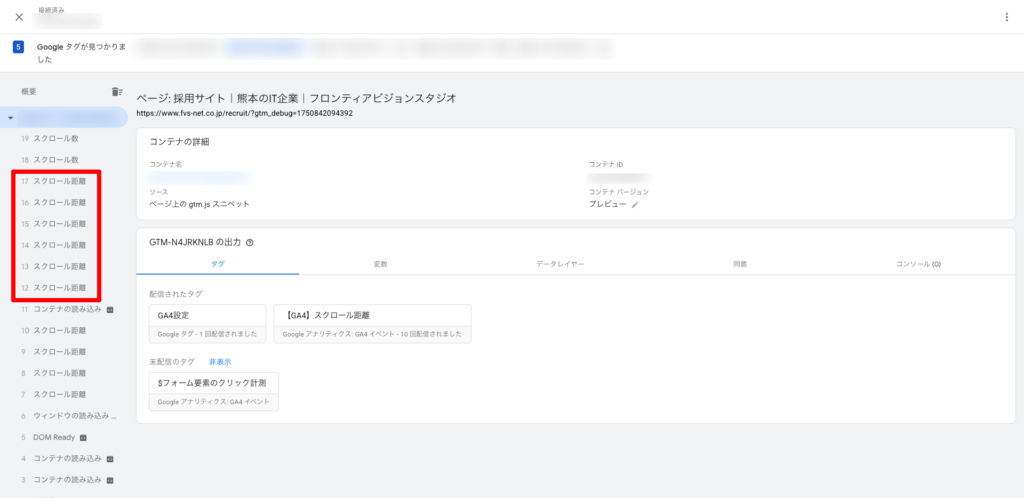Open the three-dot more options menu
Viewport: 1024px width, 498px height.
click(x=1006, y=17)
